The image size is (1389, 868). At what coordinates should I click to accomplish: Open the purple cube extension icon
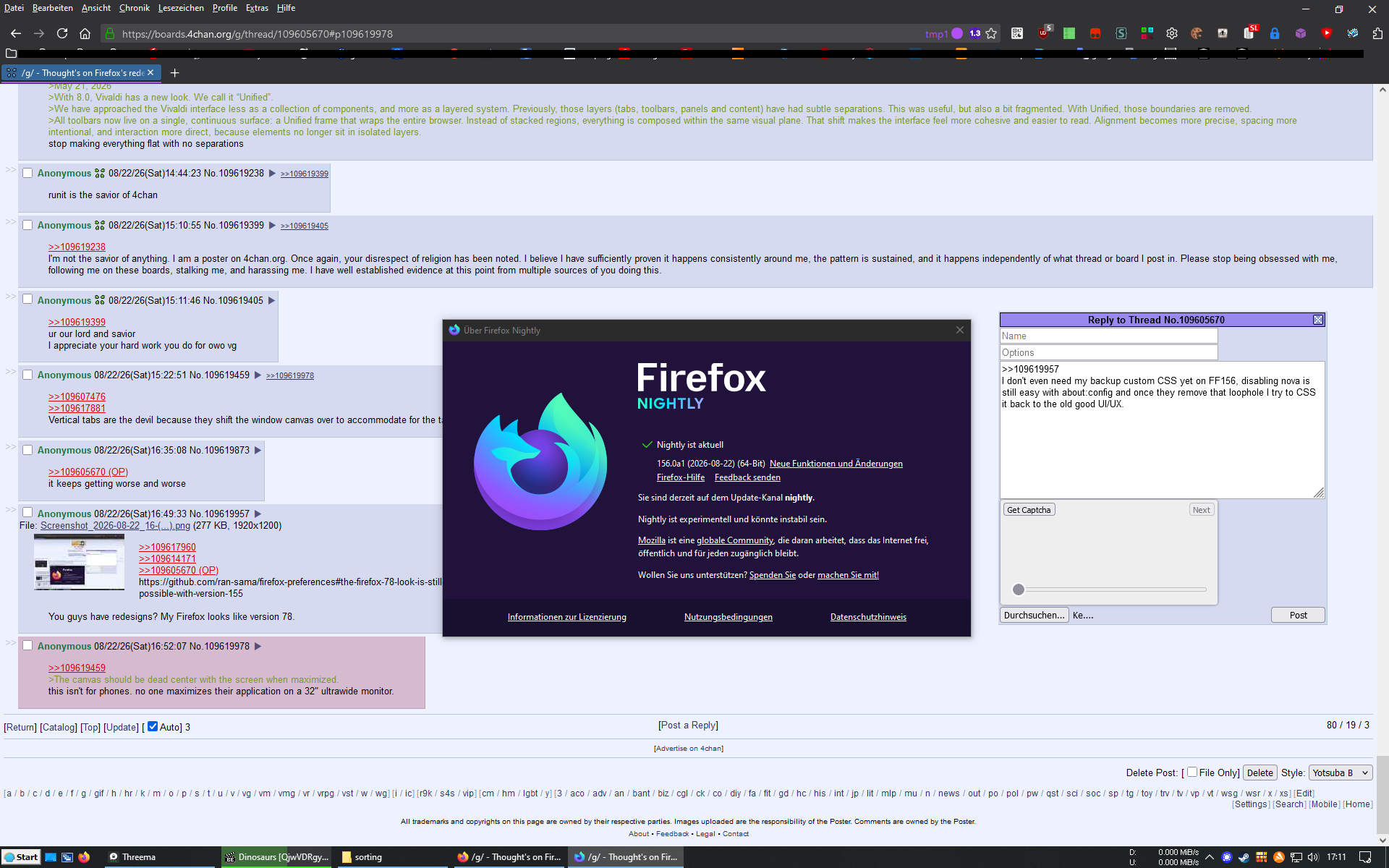(x=1301, y=33)
